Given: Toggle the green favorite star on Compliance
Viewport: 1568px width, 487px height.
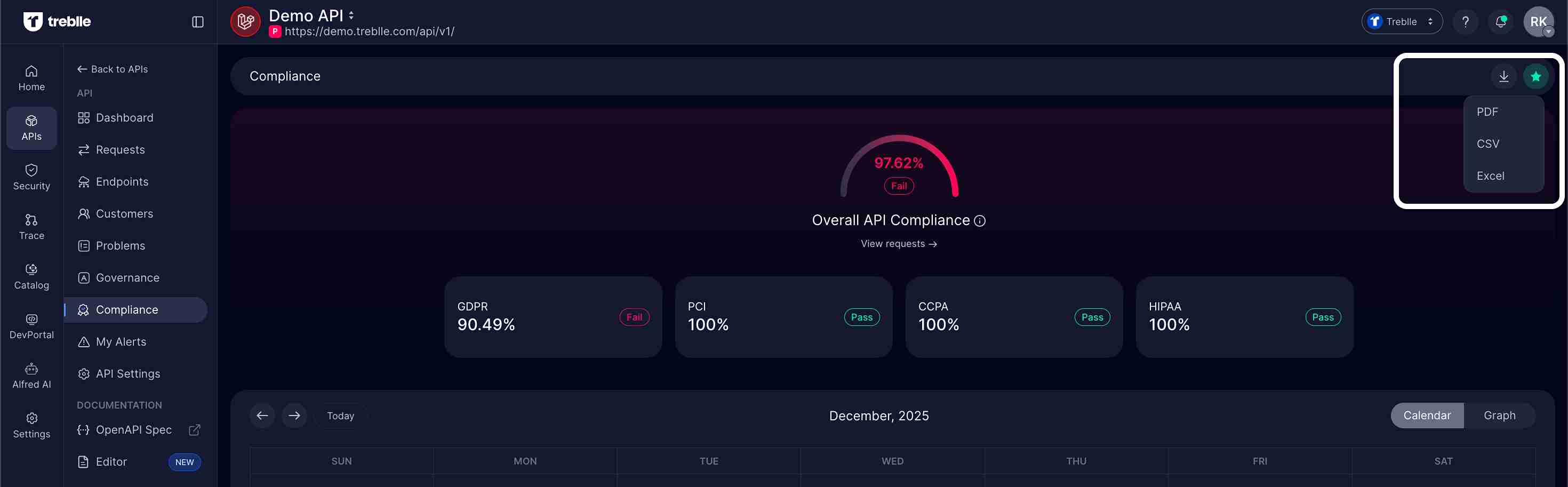Looking at the screenshot, I should coord(1537,76).
